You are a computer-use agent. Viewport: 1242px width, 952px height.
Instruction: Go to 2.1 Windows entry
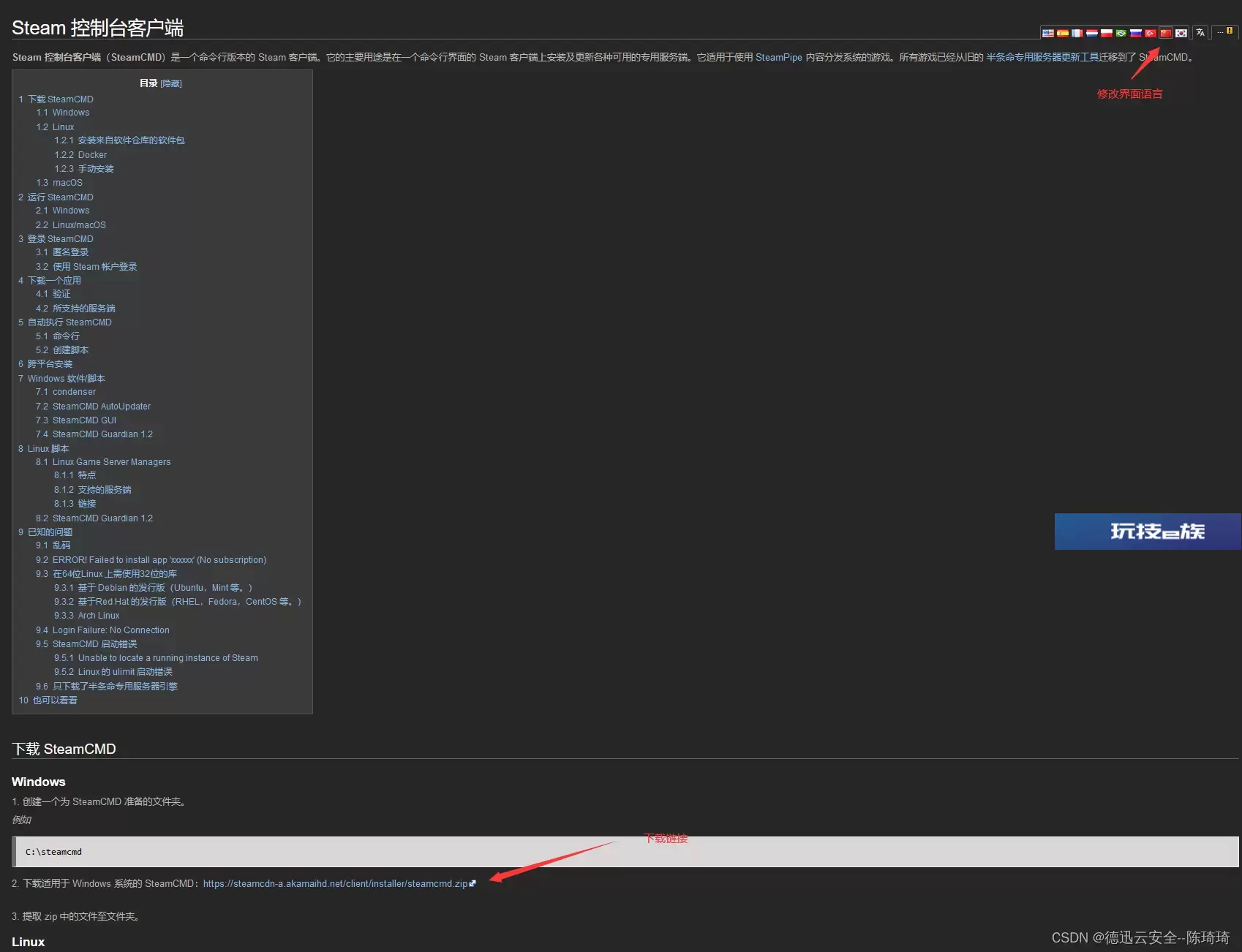[x=63, y=211]
